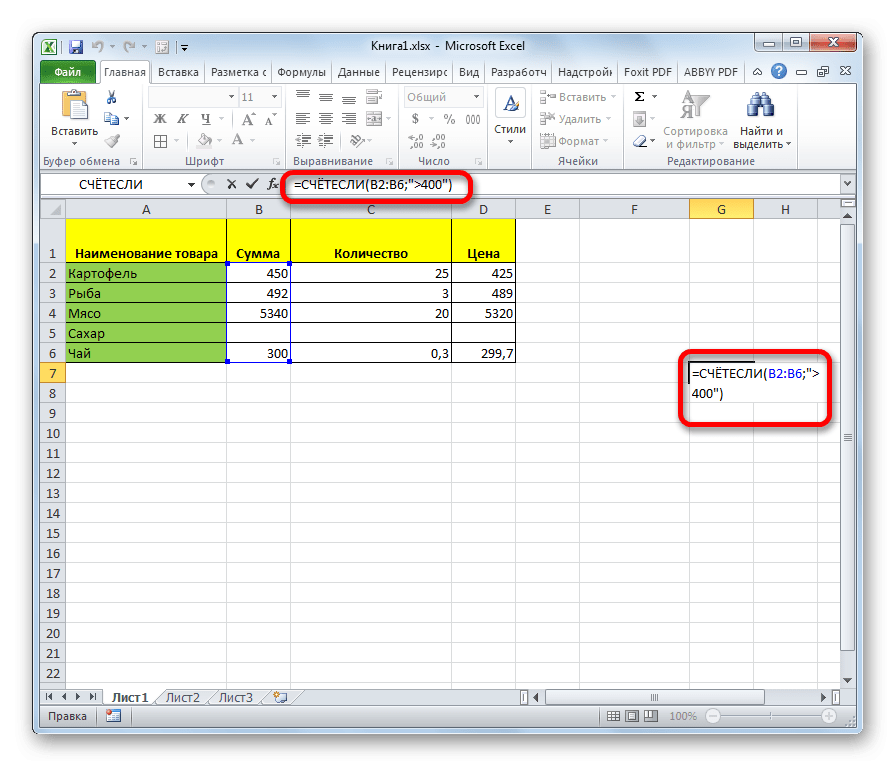The width and height of the screenshot is (896, 767).
Task: Increase font size with large A icon
Action: [248, 119]
